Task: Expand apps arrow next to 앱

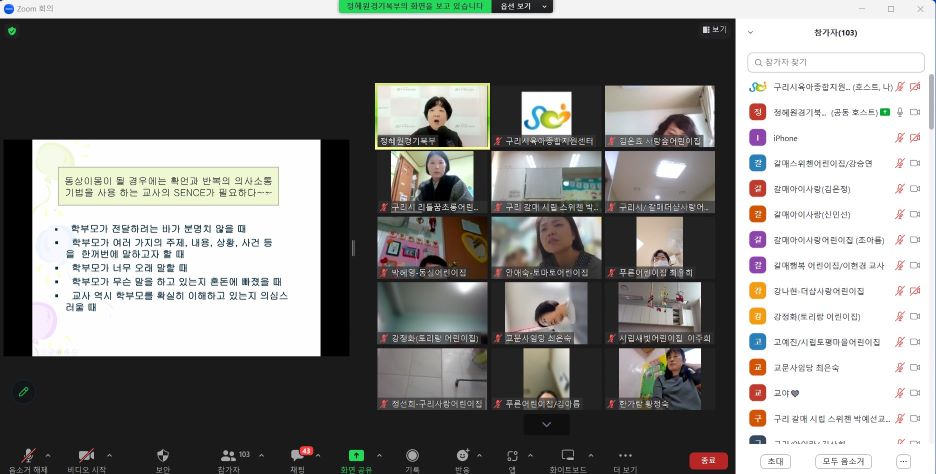Action: pyautogui.click(x=531, y=455)
